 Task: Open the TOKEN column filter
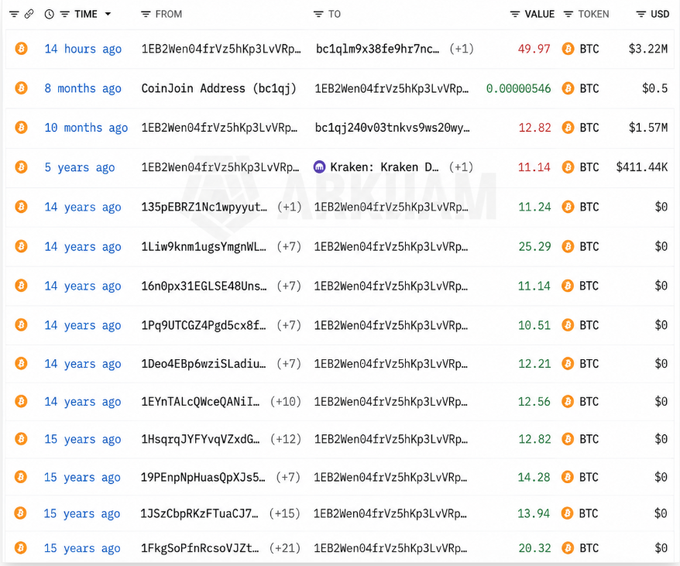568,14
